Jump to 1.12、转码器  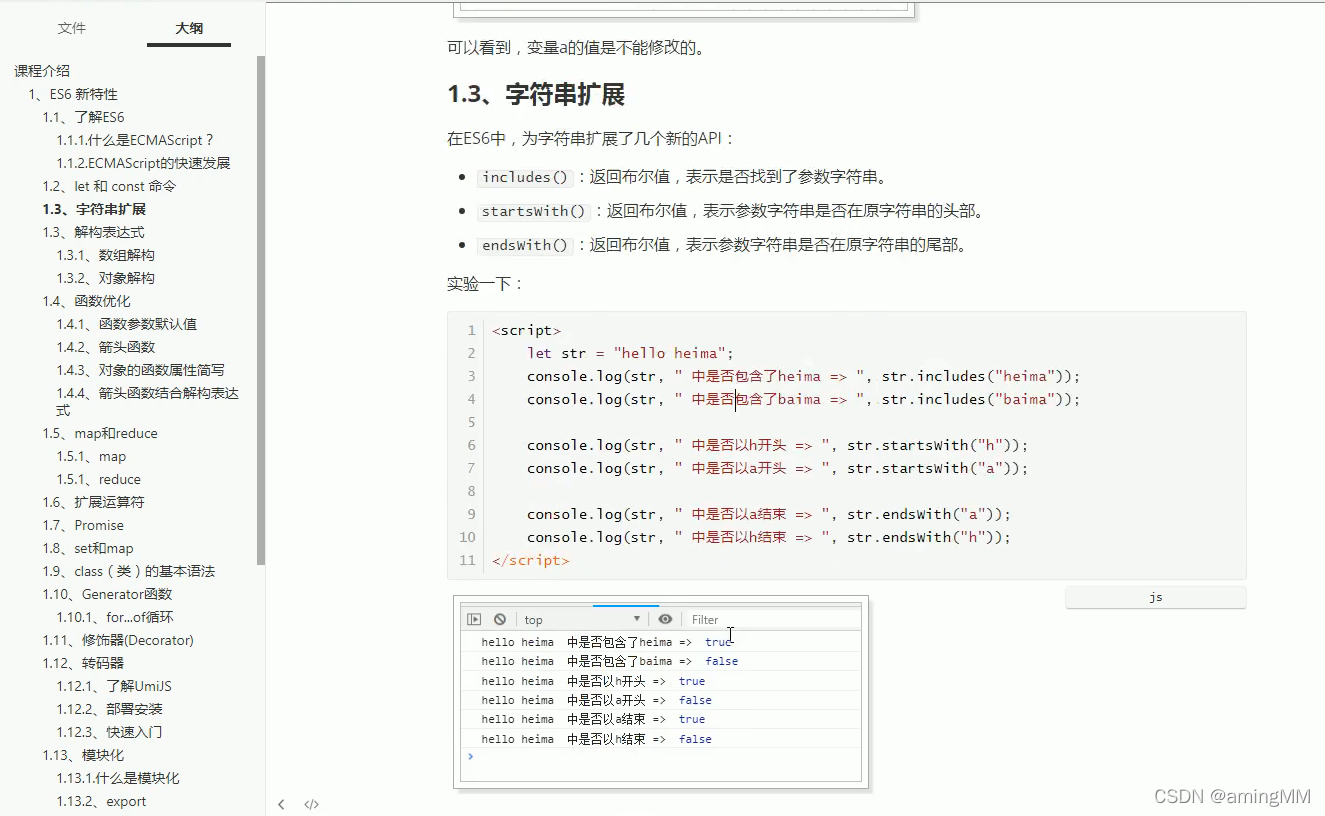point(84,663)
